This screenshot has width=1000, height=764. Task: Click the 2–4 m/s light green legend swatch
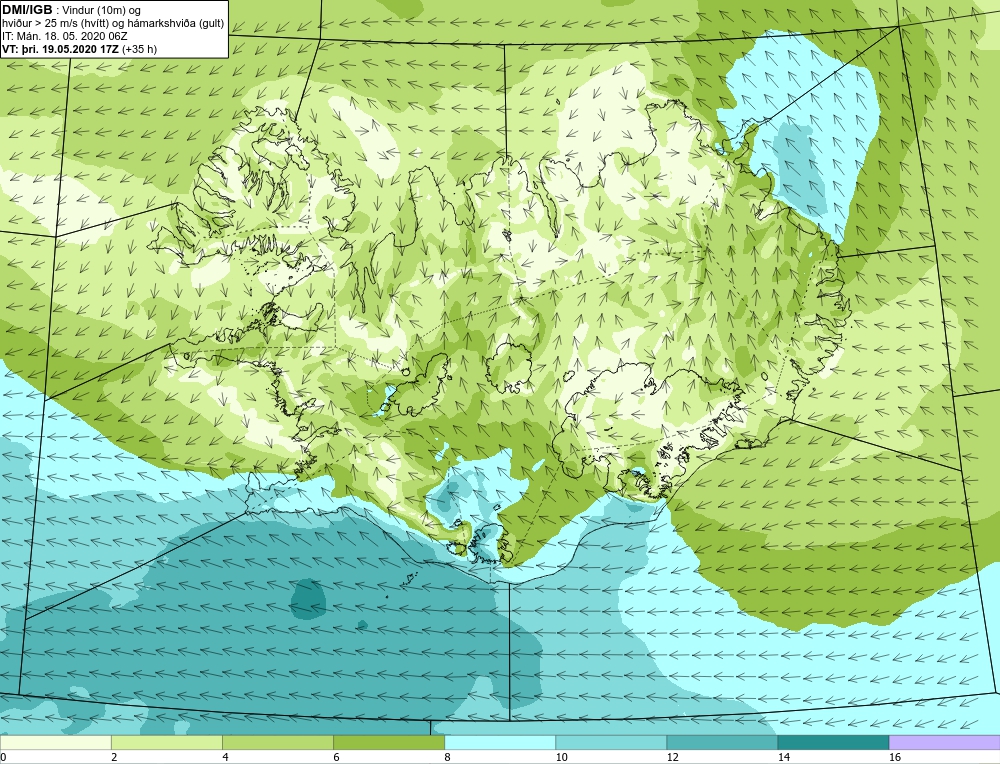point(167,742)
